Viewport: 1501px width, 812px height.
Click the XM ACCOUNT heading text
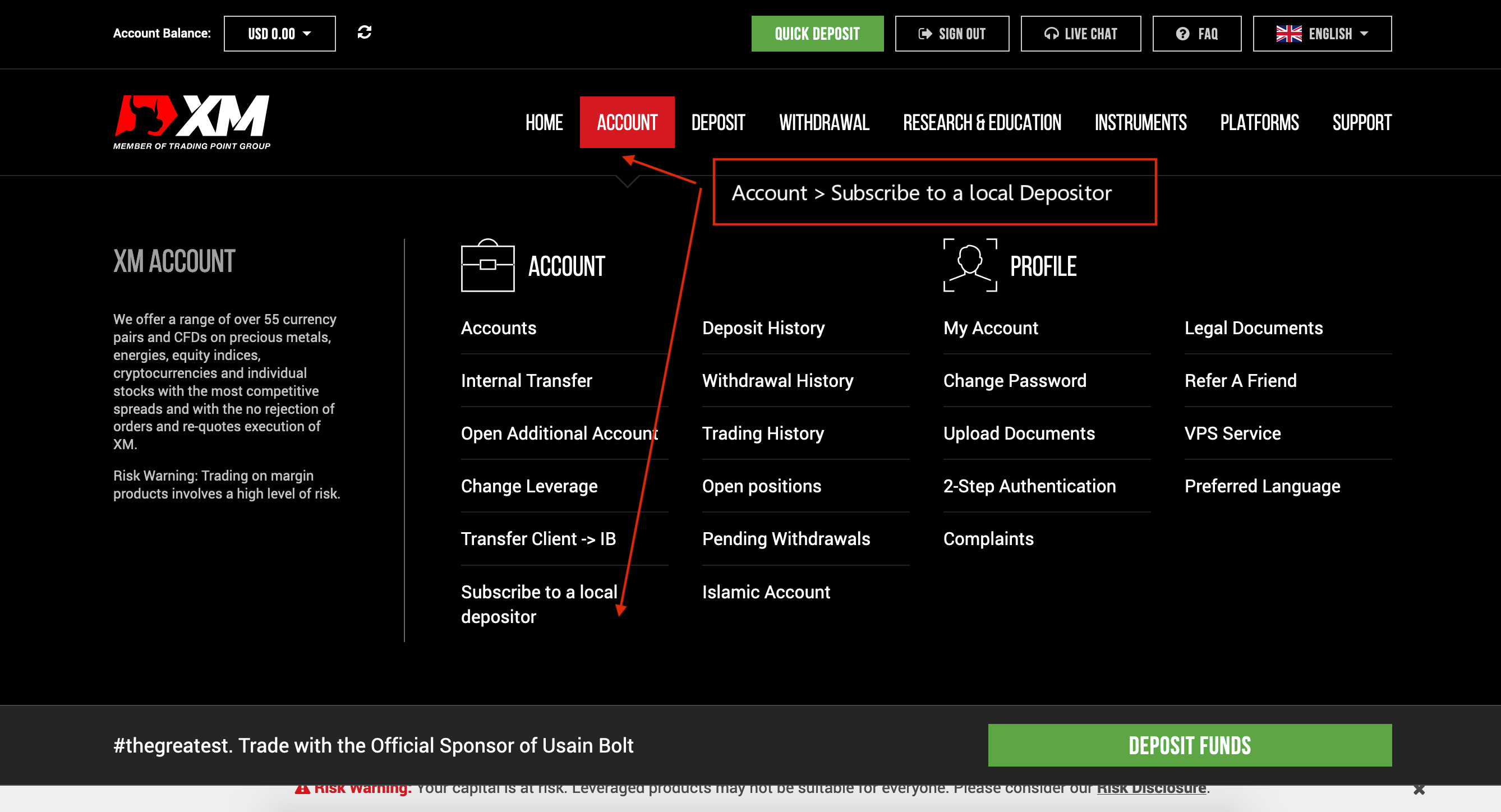(x=174, y=261)
